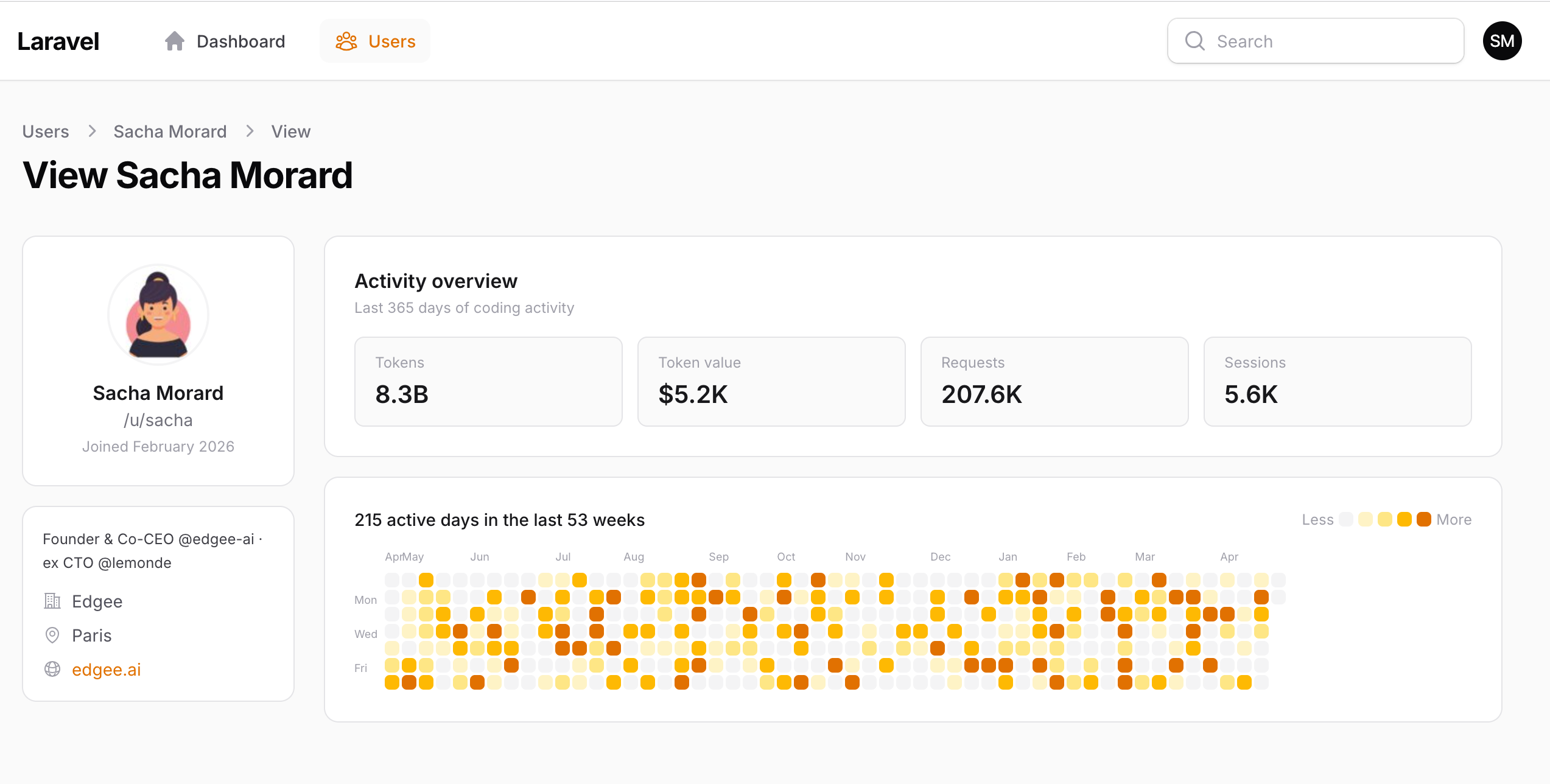
Task: Click the globe icon beside edgee.ai
Action: 52,669
